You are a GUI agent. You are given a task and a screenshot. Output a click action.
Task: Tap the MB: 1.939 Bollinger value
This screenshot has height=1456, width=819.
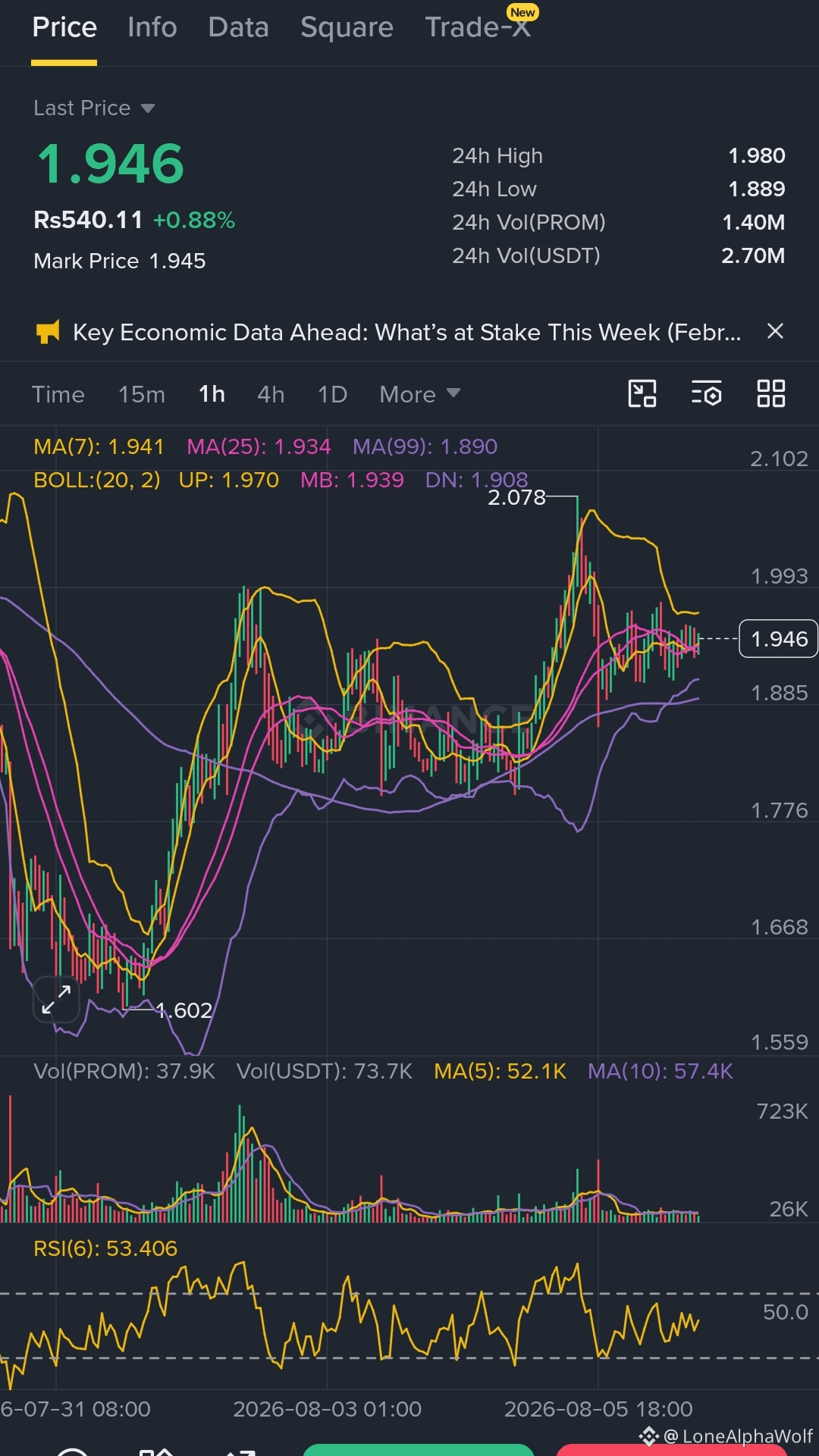pos(352,480)
